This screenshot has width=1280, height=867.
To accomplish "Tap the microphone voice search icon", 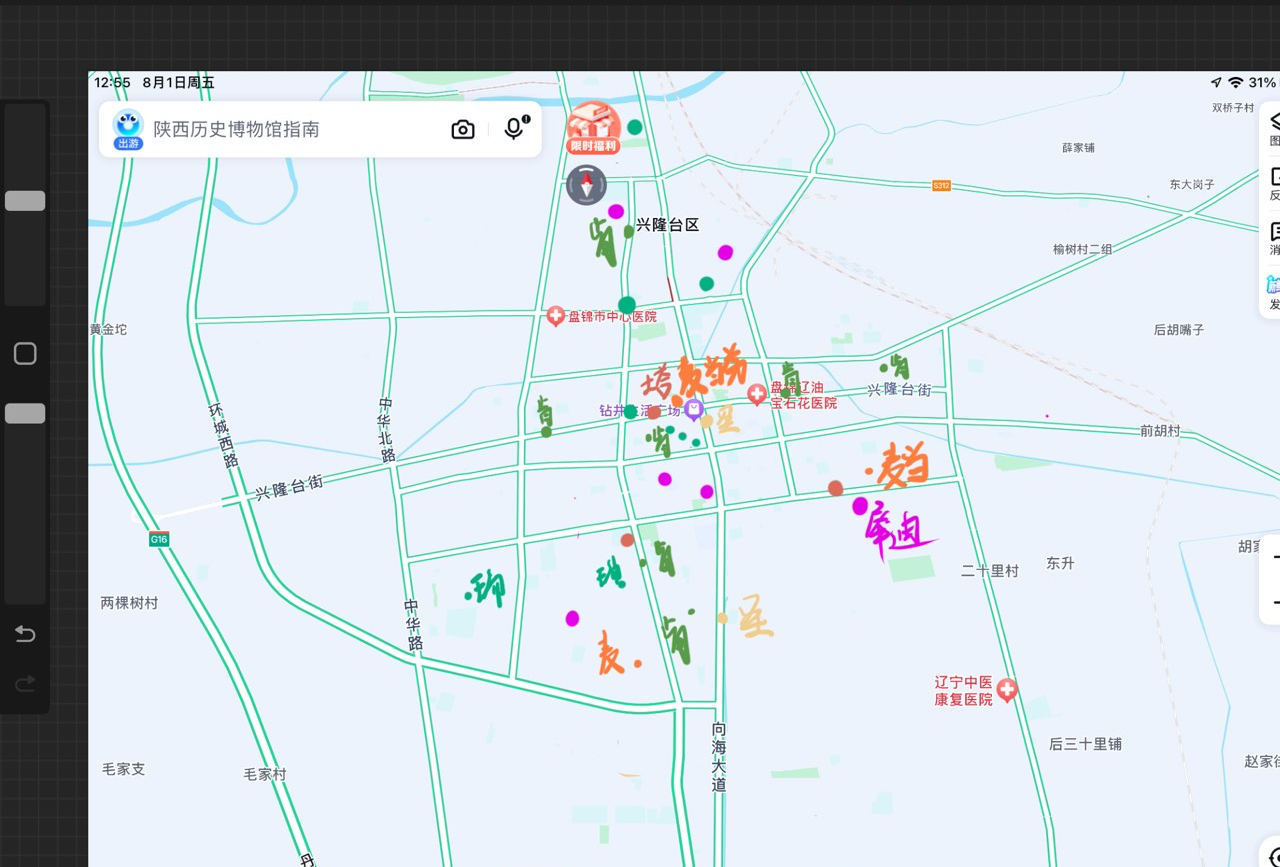I will pos(514,128).
